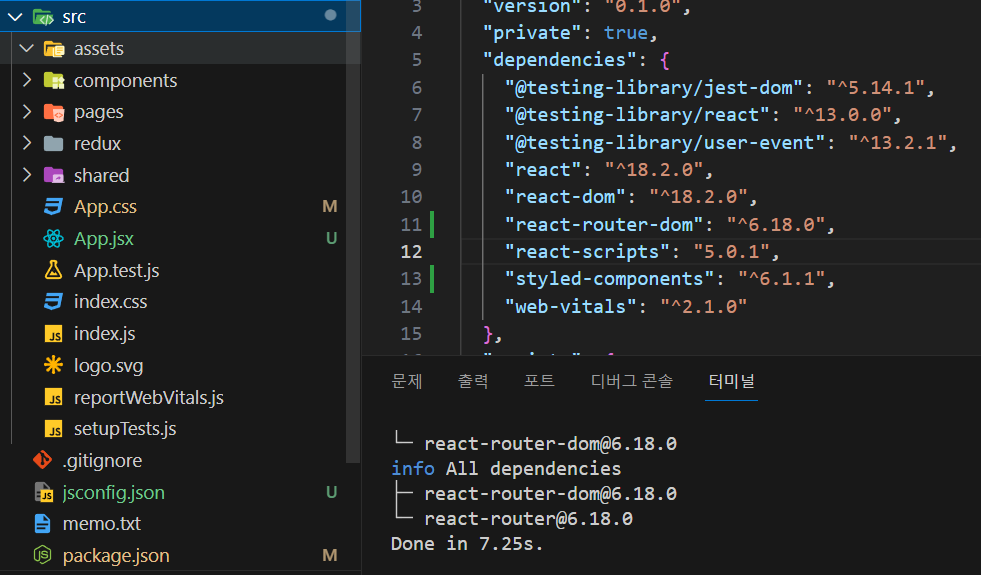Screen dimensions: 981x575
Task: Open setupTests.js
Action: [125, 429]
